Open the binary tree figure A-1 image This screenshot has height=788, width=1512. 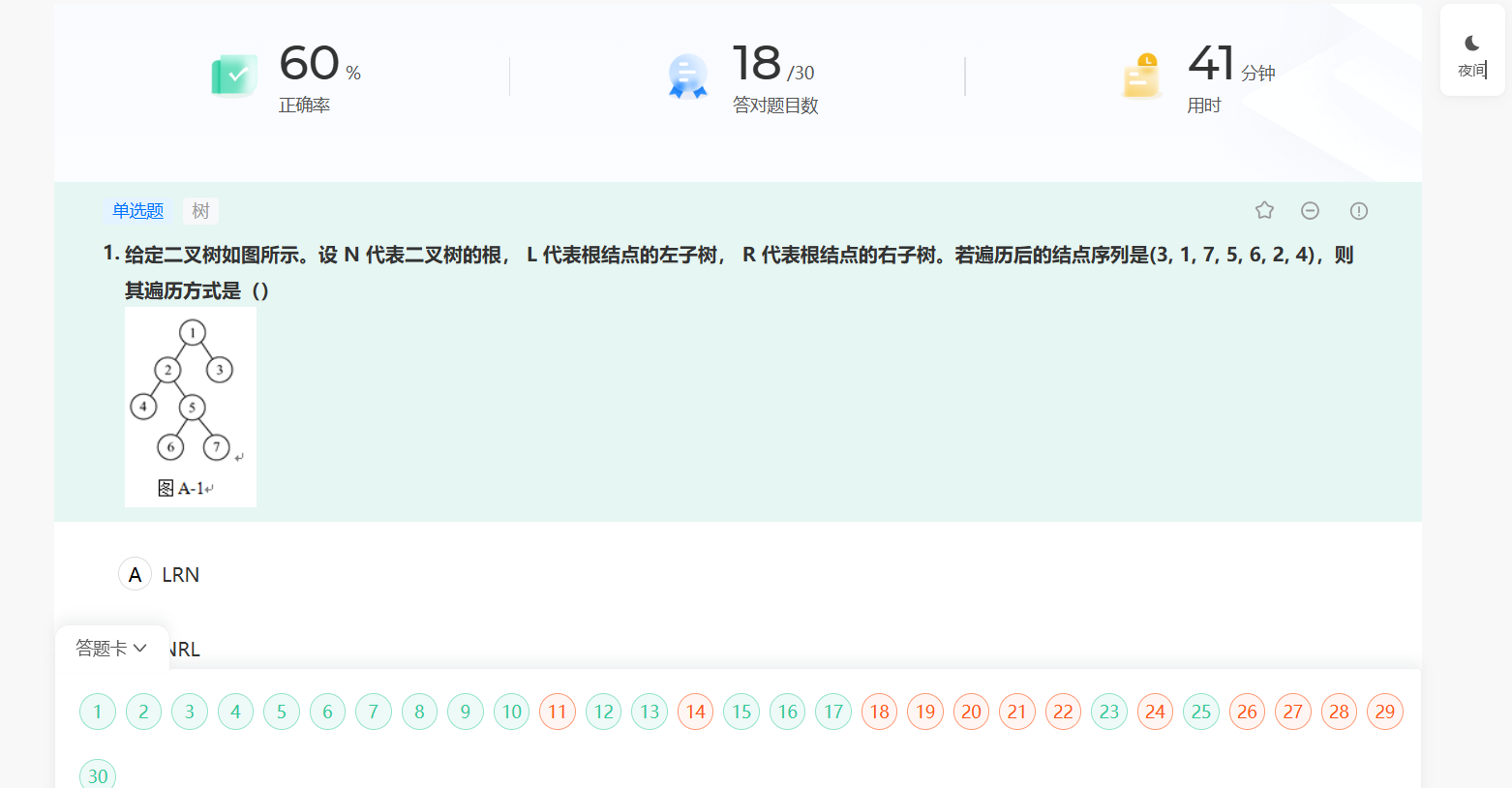tap(191, 407)
